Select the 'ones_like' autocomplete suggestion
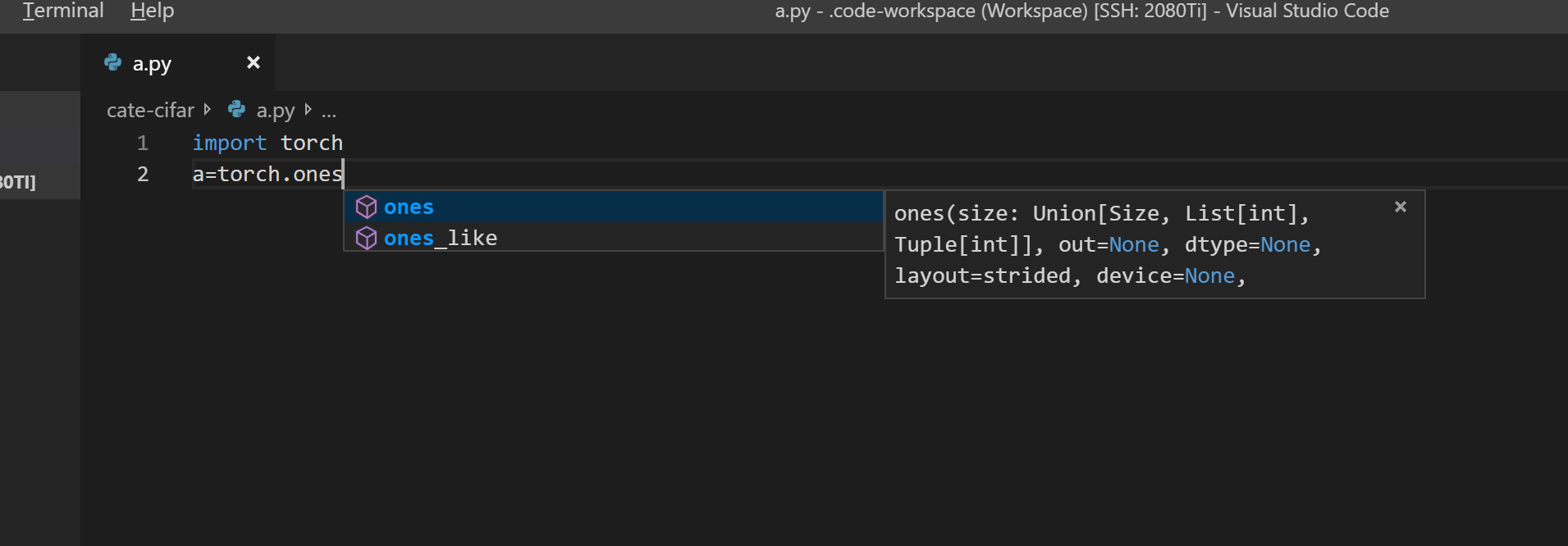Viewport: 1568px width, 546px height. [x=613, y=238]
